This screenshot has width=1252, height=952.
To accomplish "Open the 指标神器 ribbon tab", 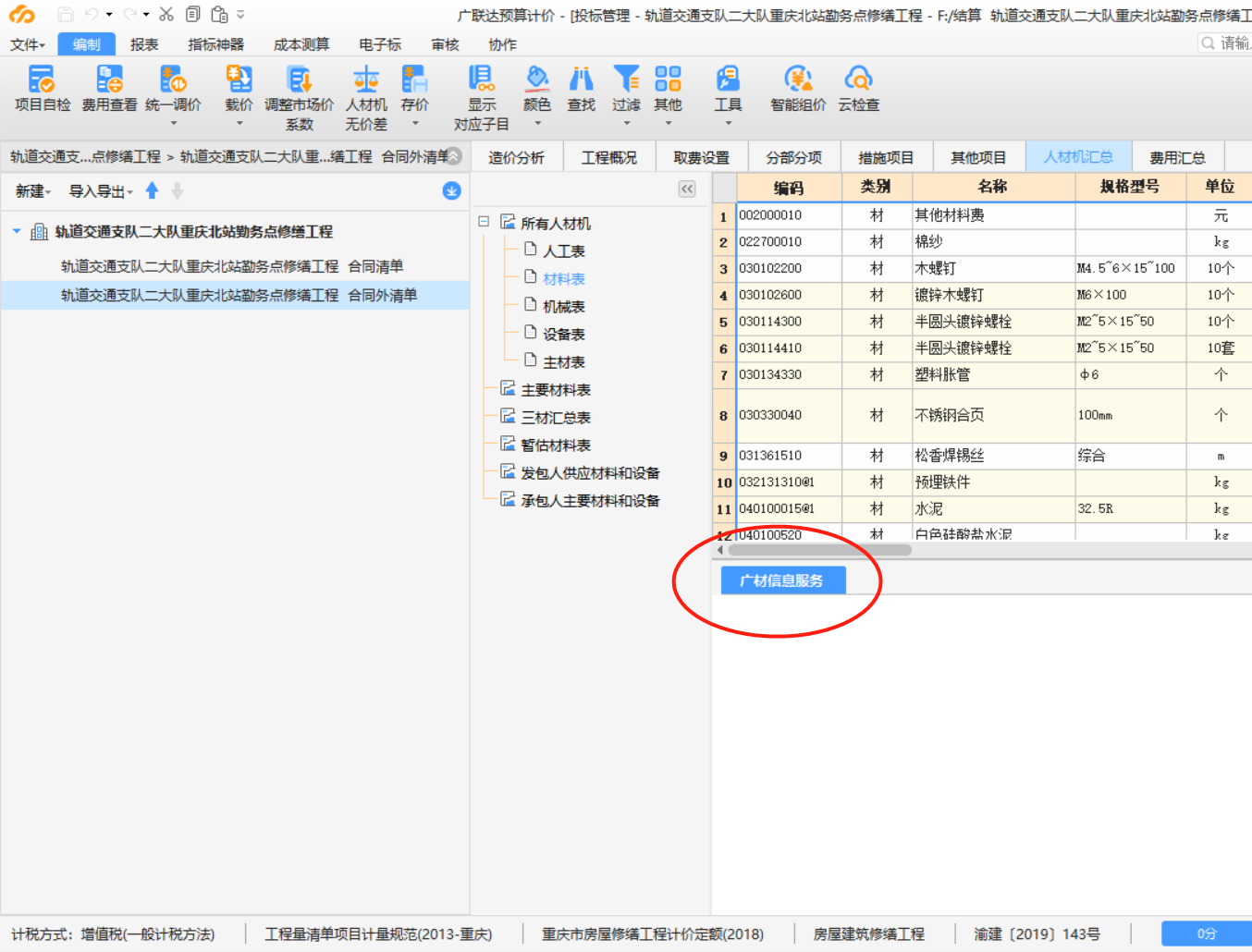I will pyautogui.click(x=215, y=44).
